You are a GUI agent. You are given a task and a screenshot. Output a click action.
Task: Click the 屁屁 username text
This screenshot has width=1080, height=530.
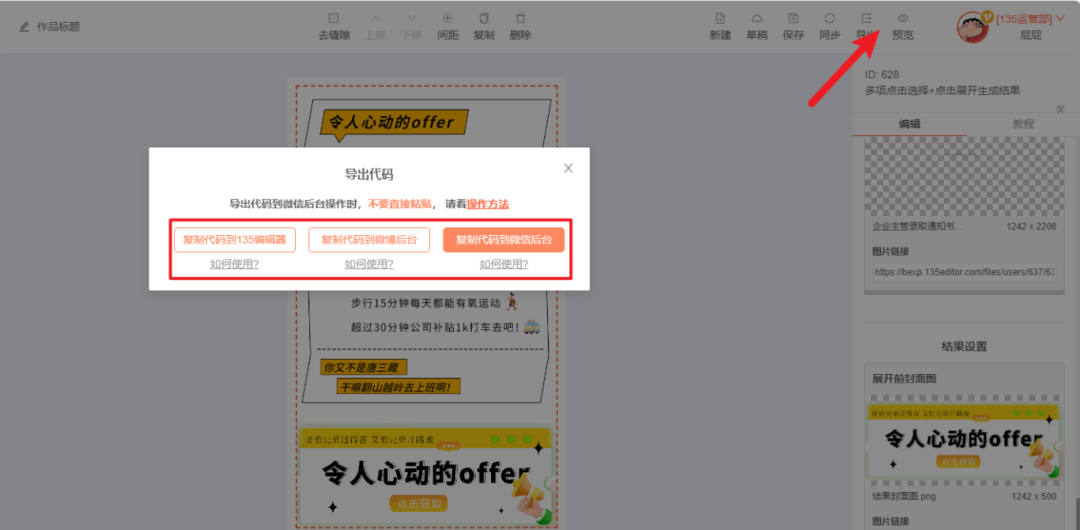click(x=1030, y=35)
